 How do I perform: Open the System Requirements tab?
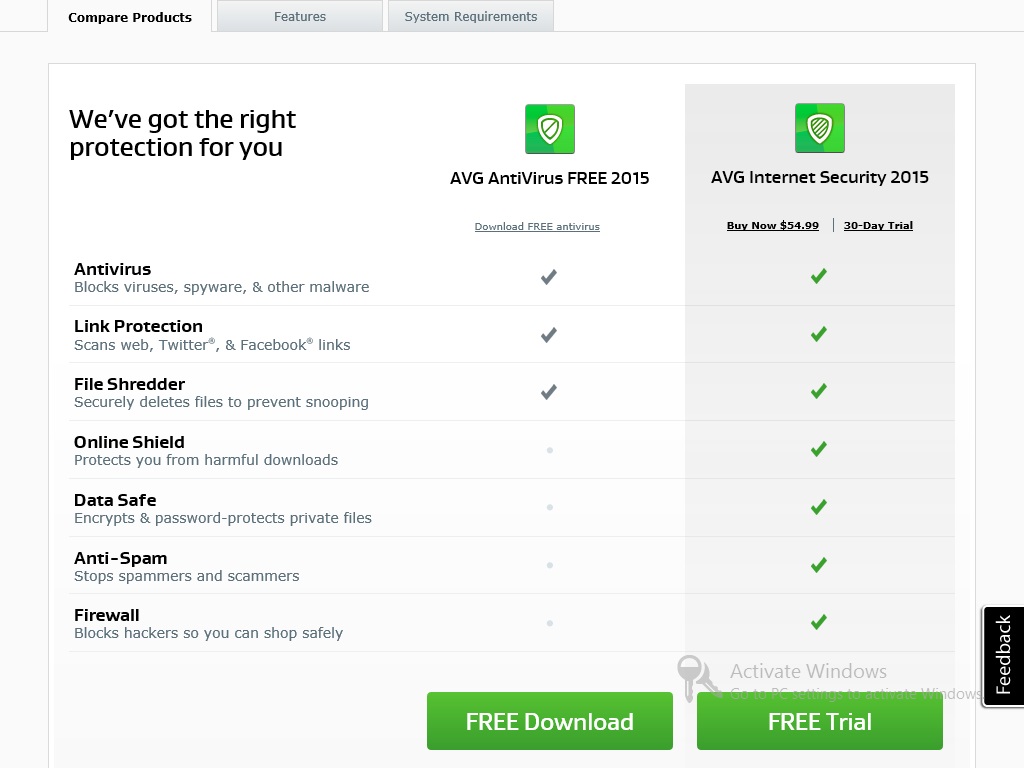tap(470, 16)
